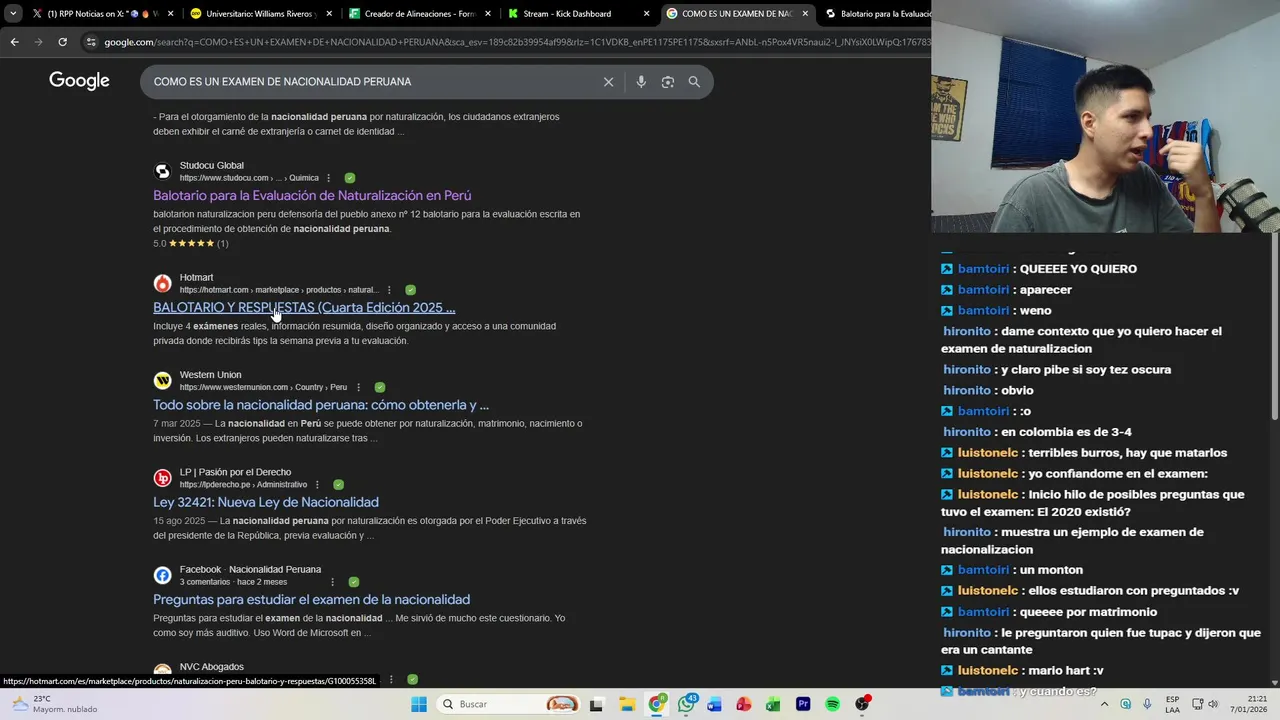The width and height of the screenshot is (1280, 720).
Task: Switch to Balotario para la Evaluación tab
Action: point(876,14)
